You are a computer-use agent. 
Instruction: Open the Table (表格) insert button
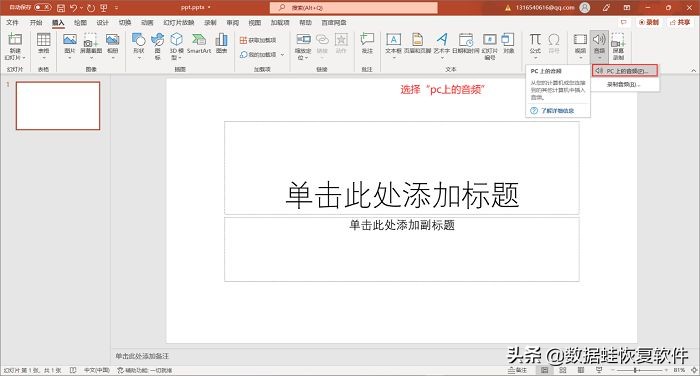coord(44,46)
